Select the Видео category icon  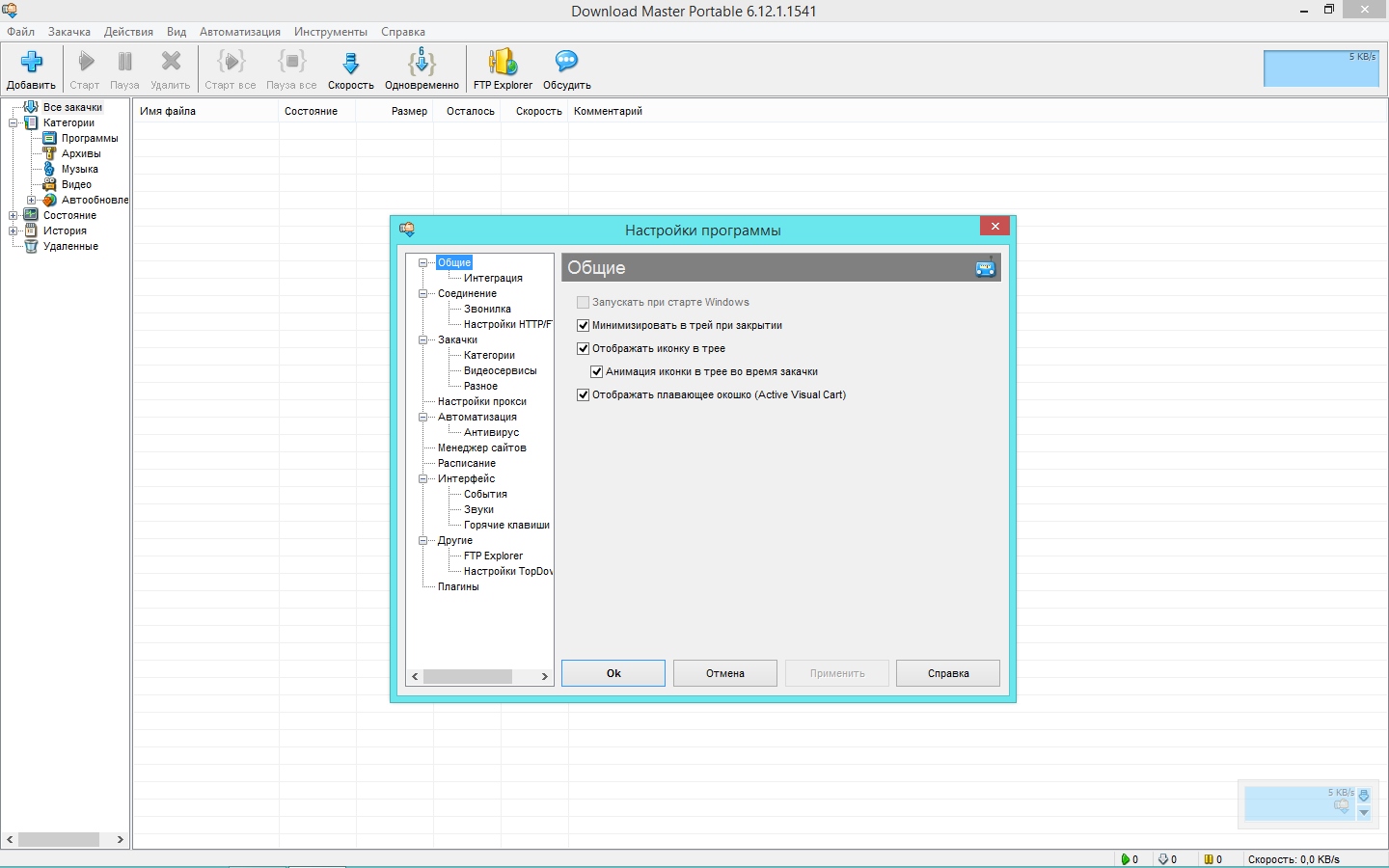click(x=50, y=184)
